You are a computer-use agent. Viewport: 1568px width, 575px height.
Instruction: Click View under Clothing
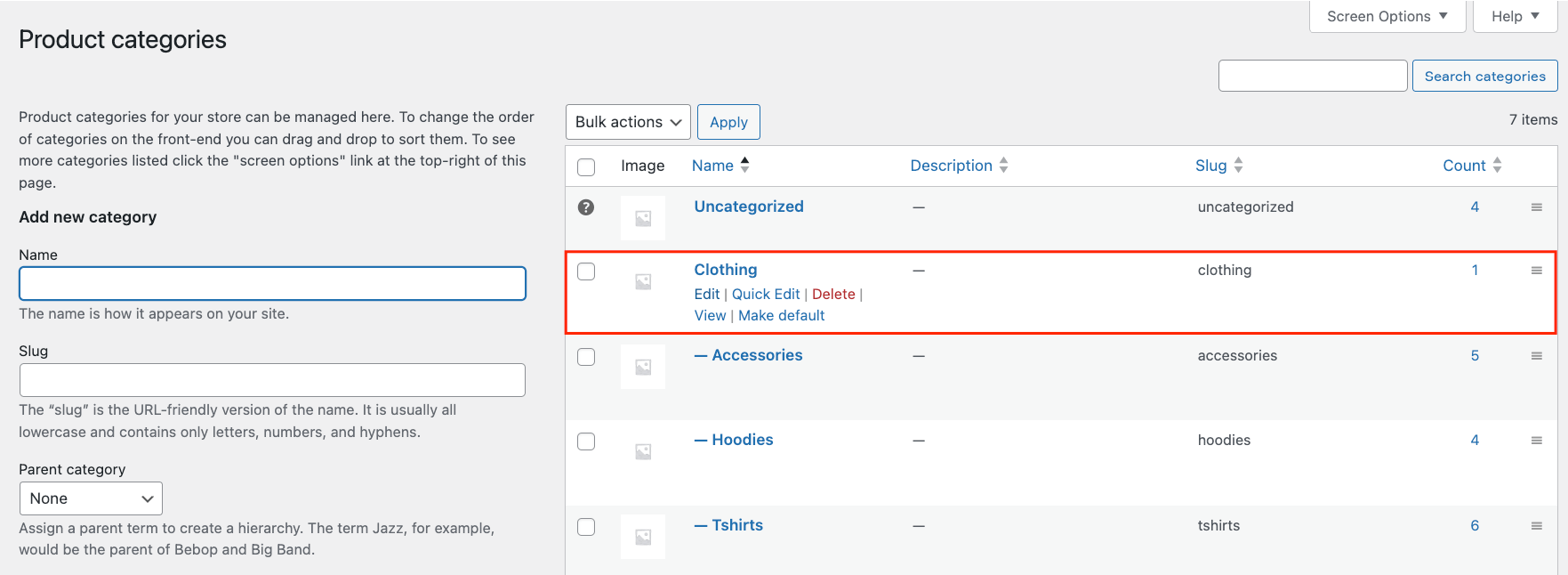pyautogui.click(x=710, y=315)
